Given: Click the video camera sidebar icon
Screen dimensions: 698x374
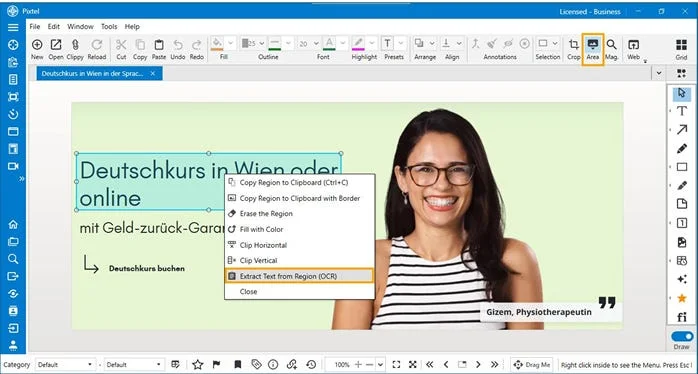Looking at the screenshot, I should pos(13,166).
